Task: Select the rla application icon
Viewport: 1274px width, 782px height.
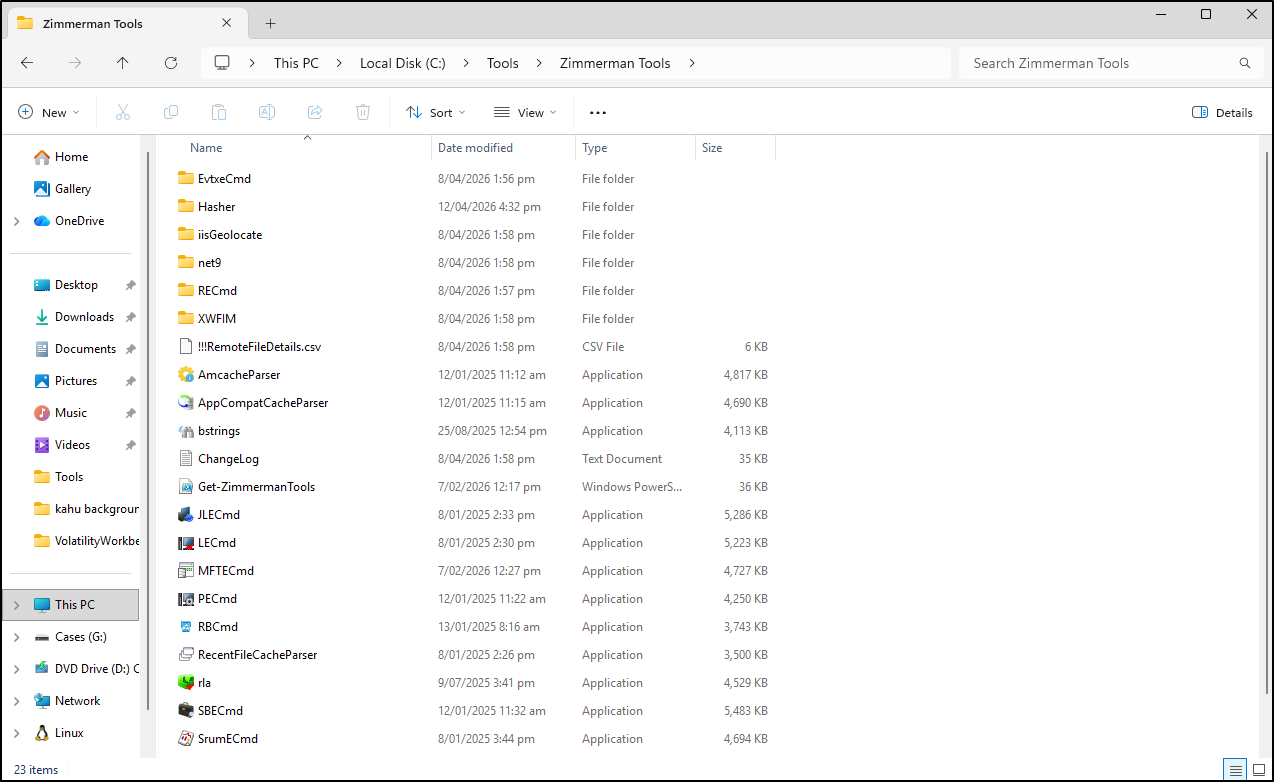Action: click(x=185, y=683)
